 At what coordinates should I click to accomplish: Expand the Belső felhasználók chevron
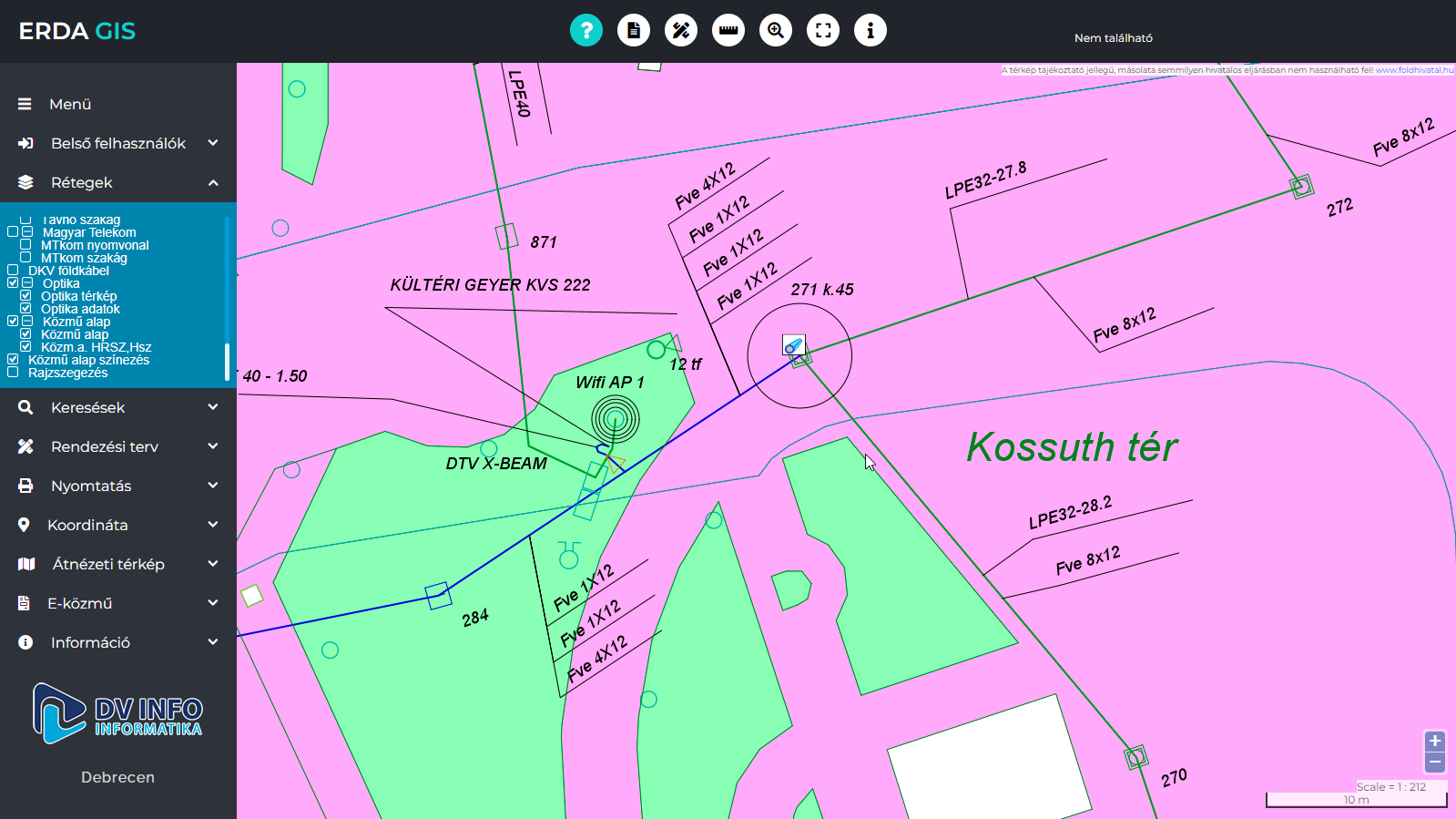[x=213, y=143]
